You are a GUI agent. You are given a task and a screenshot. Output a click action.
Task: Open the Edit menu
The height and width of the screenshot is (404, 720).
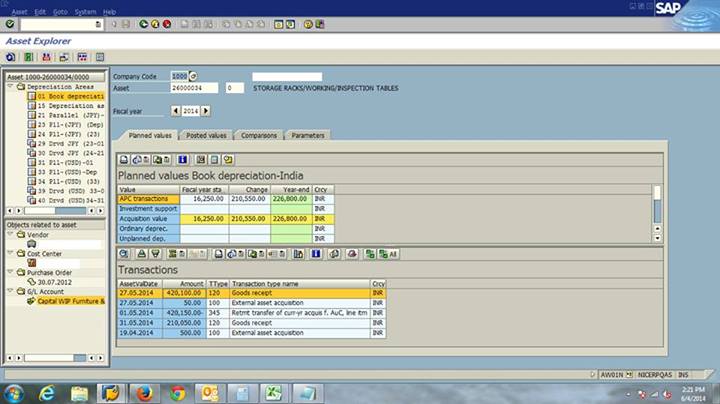pos(40,12)
